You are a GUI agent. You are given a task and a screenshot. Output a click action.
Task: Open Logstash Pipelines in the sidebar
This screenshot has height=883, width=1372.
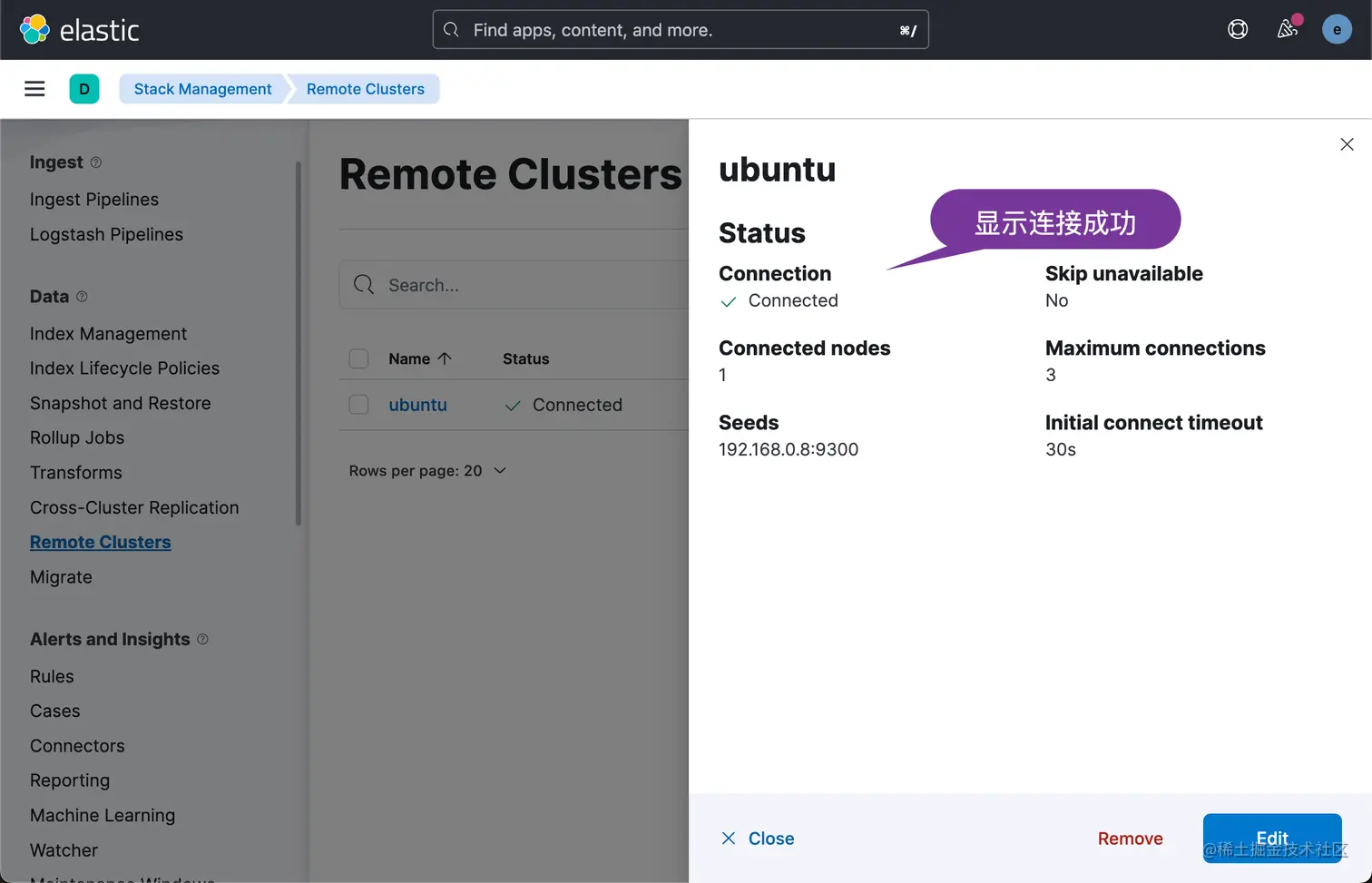(x=106, y=234)
